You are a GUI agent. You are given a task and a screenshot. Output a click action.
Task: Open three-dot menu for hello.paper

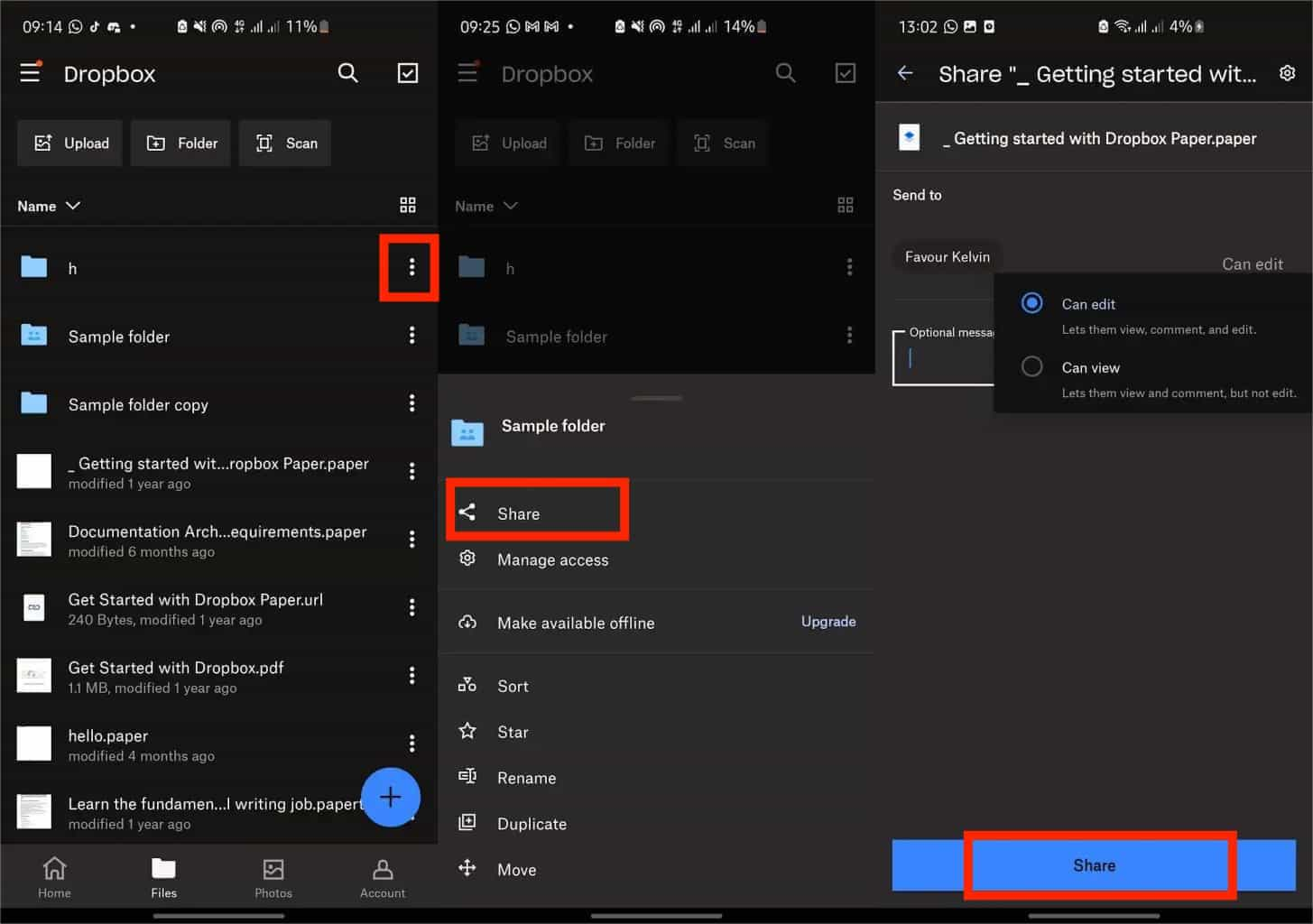click(x=411, y=744)
